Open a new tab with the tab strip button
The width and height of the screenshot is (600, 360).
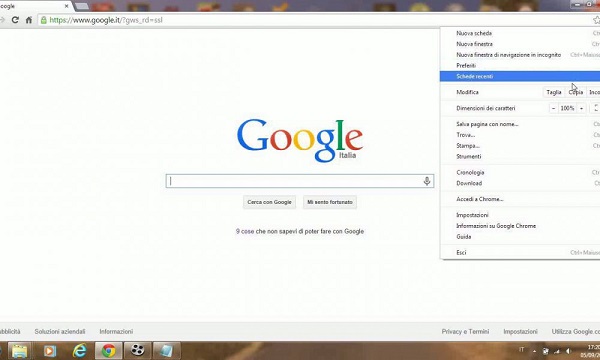pos(82,6)
